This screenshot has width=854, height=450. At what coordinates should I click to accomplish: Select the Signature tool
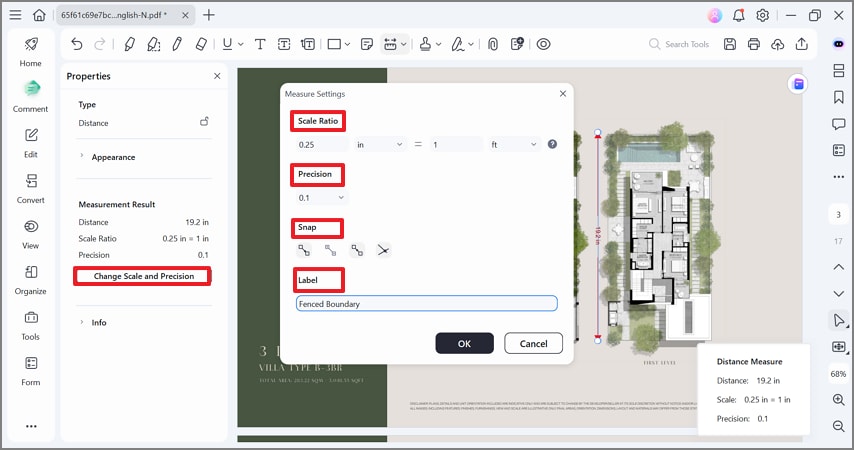pos(458,44)
